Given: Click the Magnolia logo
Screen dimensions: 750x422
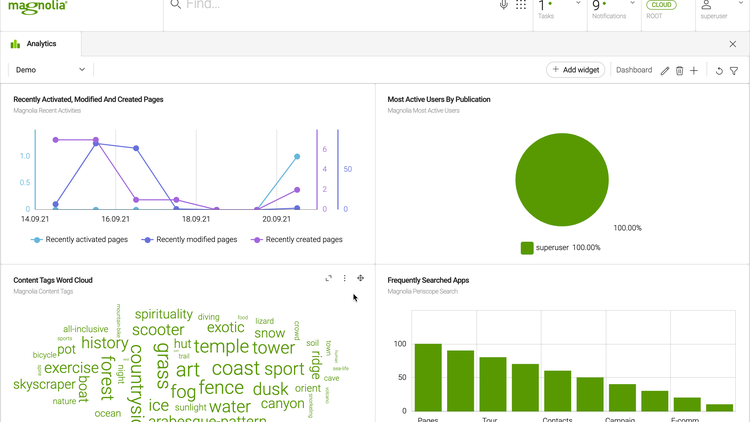Looking at the screenshot, I should [38, 6].
